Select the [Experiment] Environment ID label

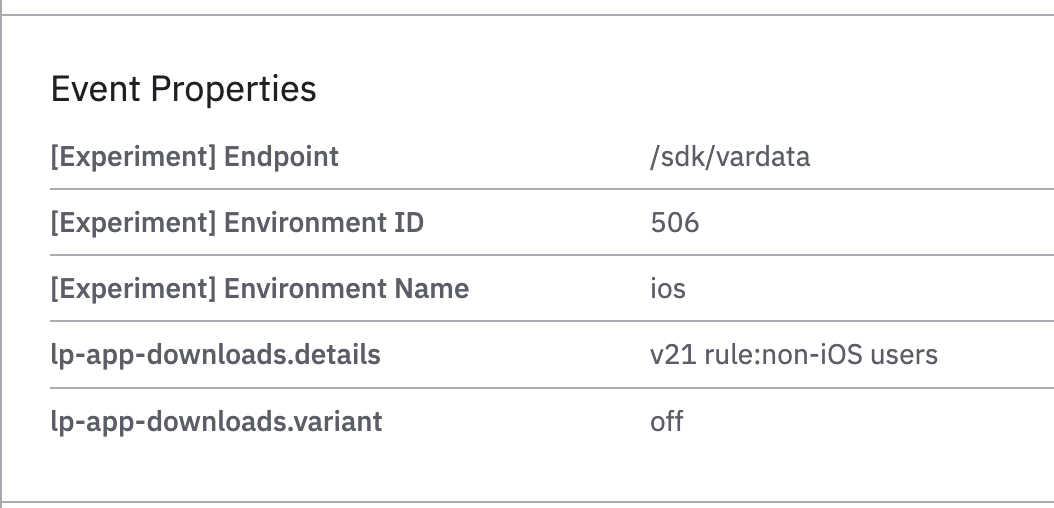[237, 223]
